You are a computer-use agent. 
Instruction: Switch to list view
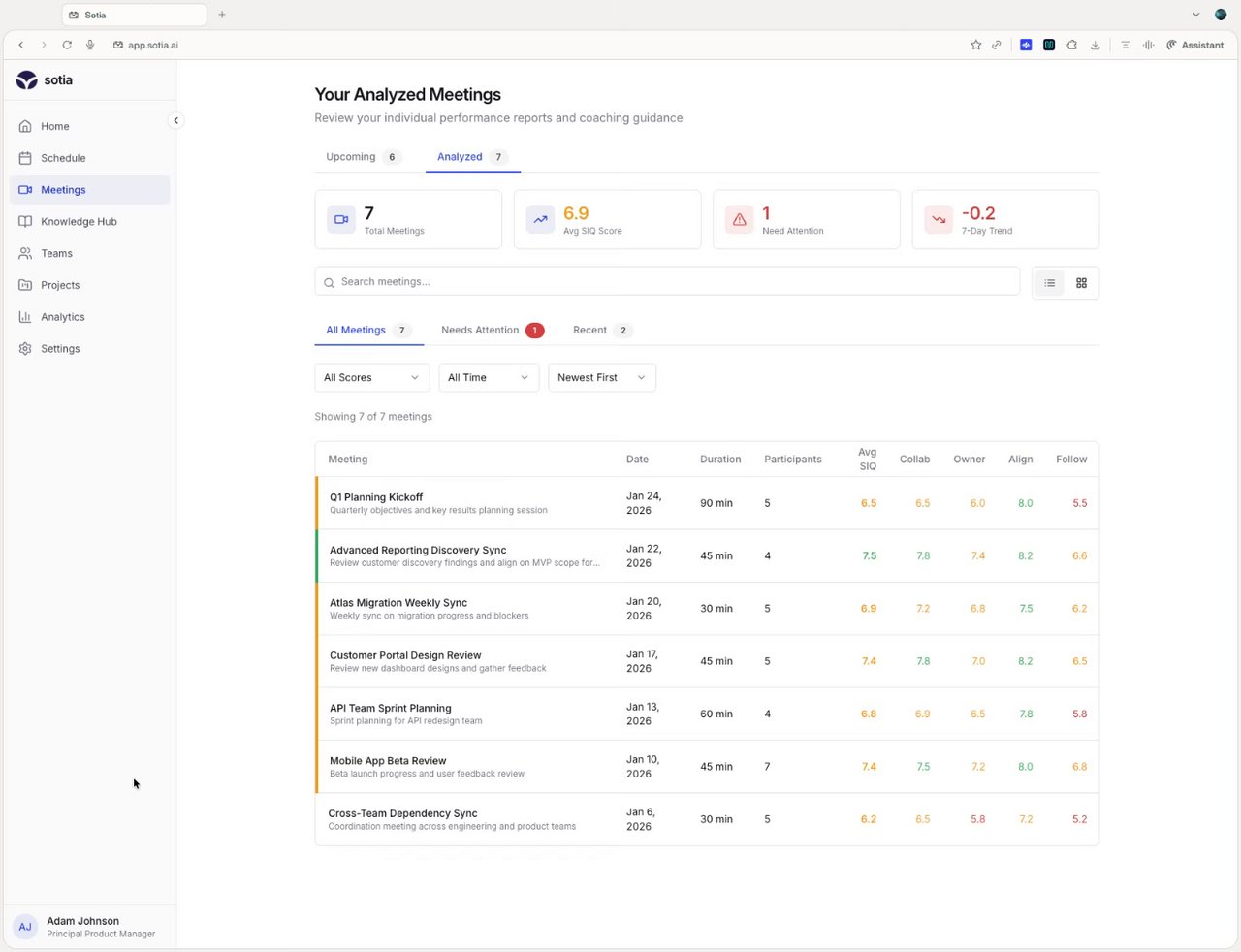point(1050,283)
